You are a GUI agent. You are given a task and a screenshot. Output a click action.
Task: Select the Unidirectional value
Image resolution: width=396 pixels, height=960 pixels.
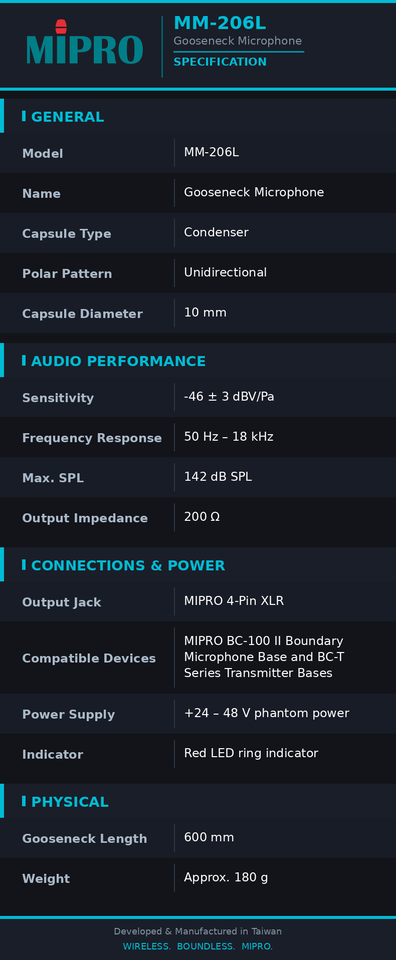point(225,272)
